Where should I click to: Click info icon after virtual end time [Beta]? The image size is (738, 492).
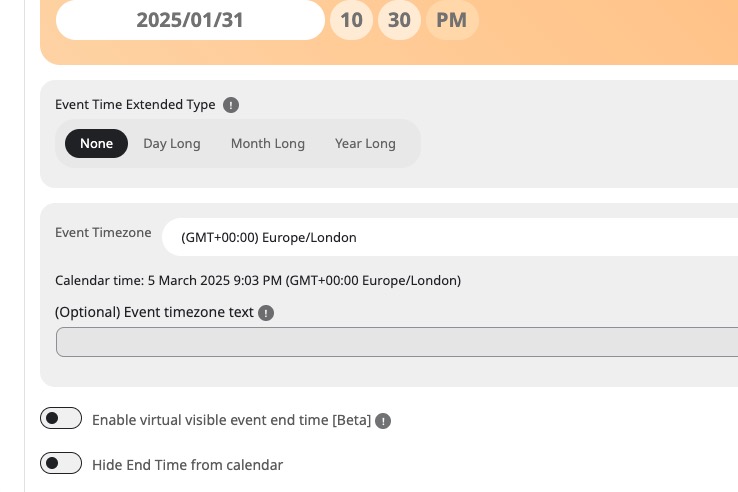pyautogui.click(x=383, y=420)
